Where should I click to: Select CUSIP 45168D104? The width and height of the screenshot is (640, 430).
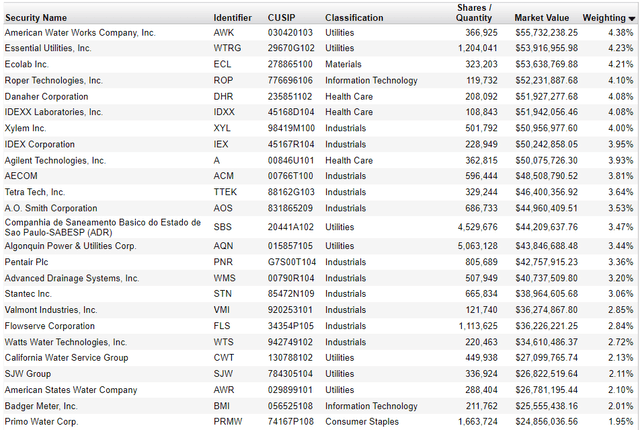(x=291, y=112)
